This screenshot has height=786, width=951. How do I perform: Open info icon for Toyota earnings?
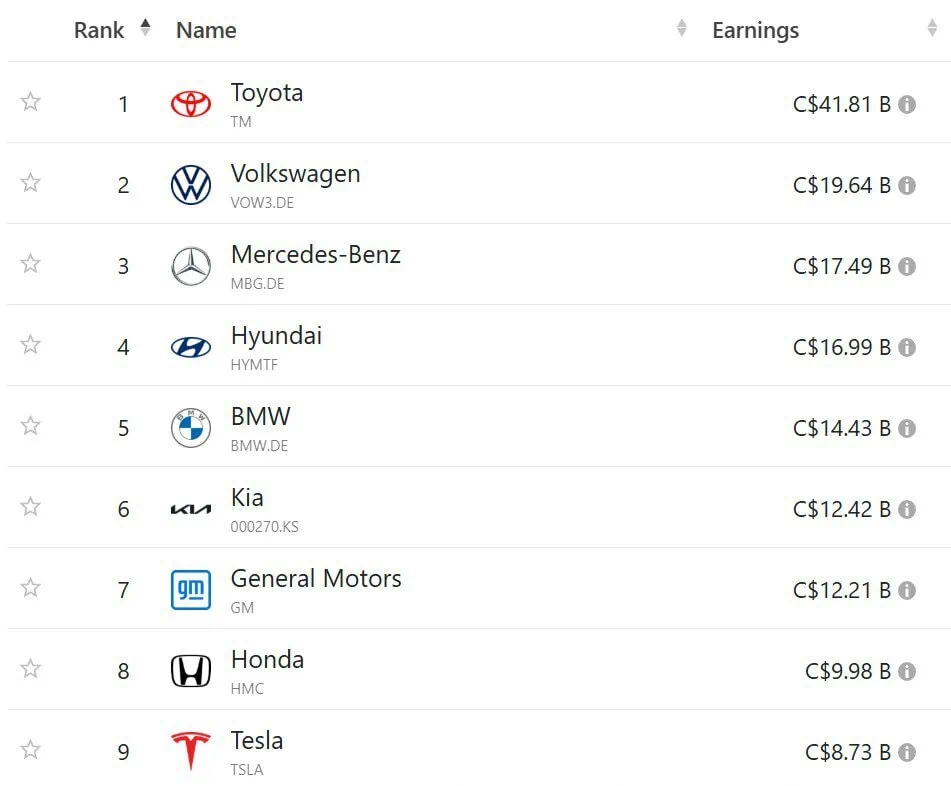pyautogui.click(x=907, y=105)
